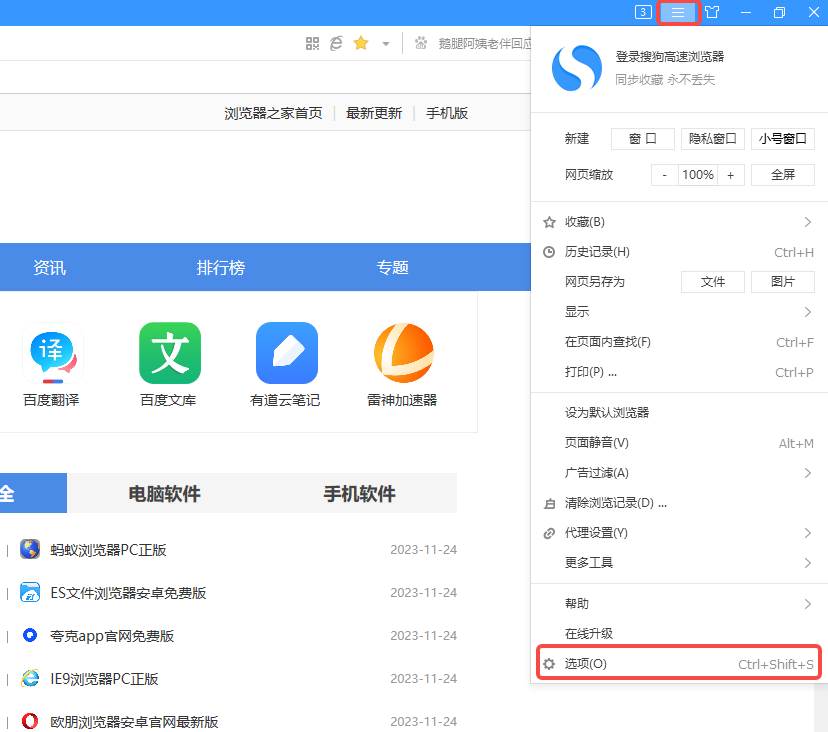Image resolution: width=828 pixels, height=732 pixels.
Task: Click the IE icon beside IE9浏览器PC正版
Action: (x=30, y=678)
